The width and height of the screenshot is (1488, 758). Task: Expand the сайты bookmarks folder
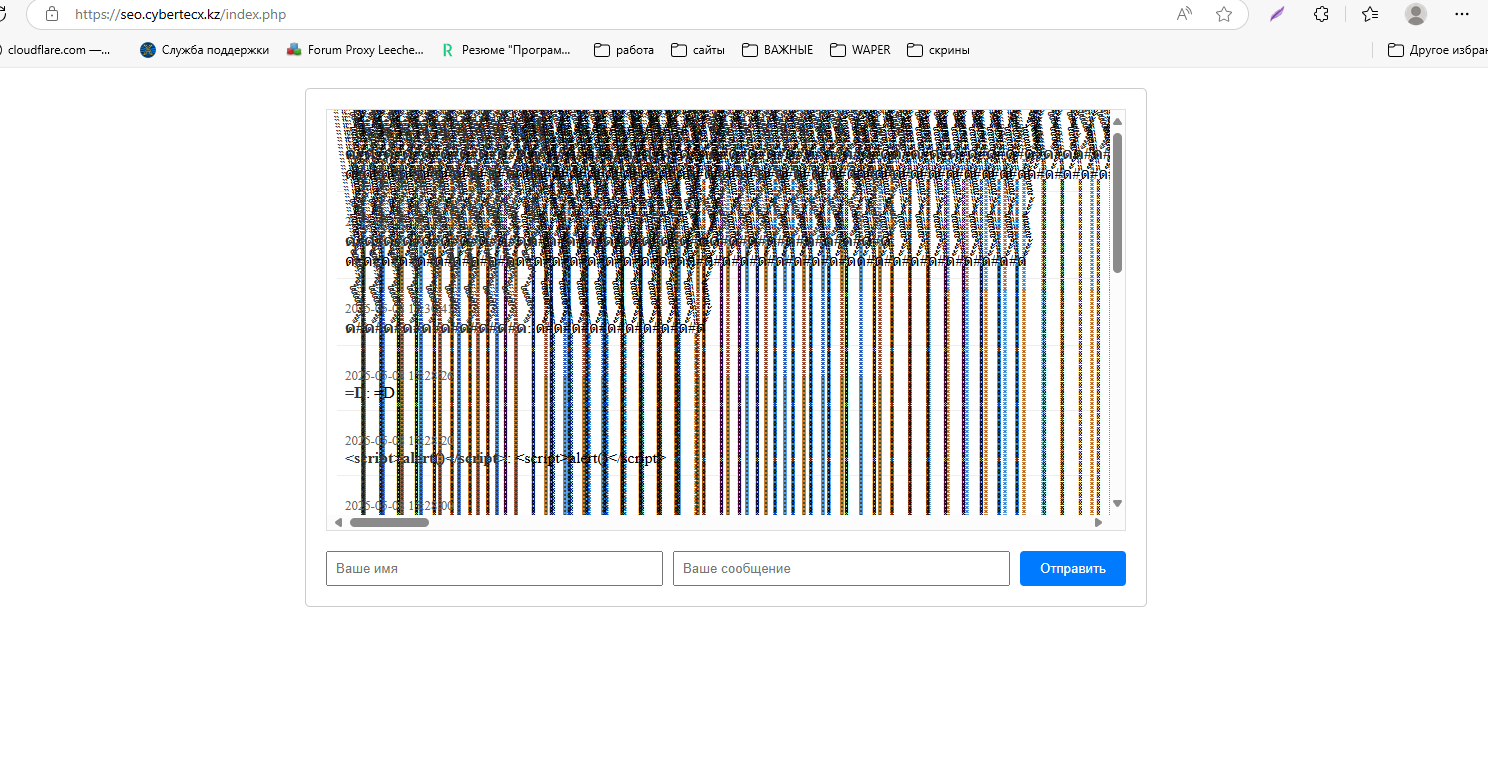[698, 50]
